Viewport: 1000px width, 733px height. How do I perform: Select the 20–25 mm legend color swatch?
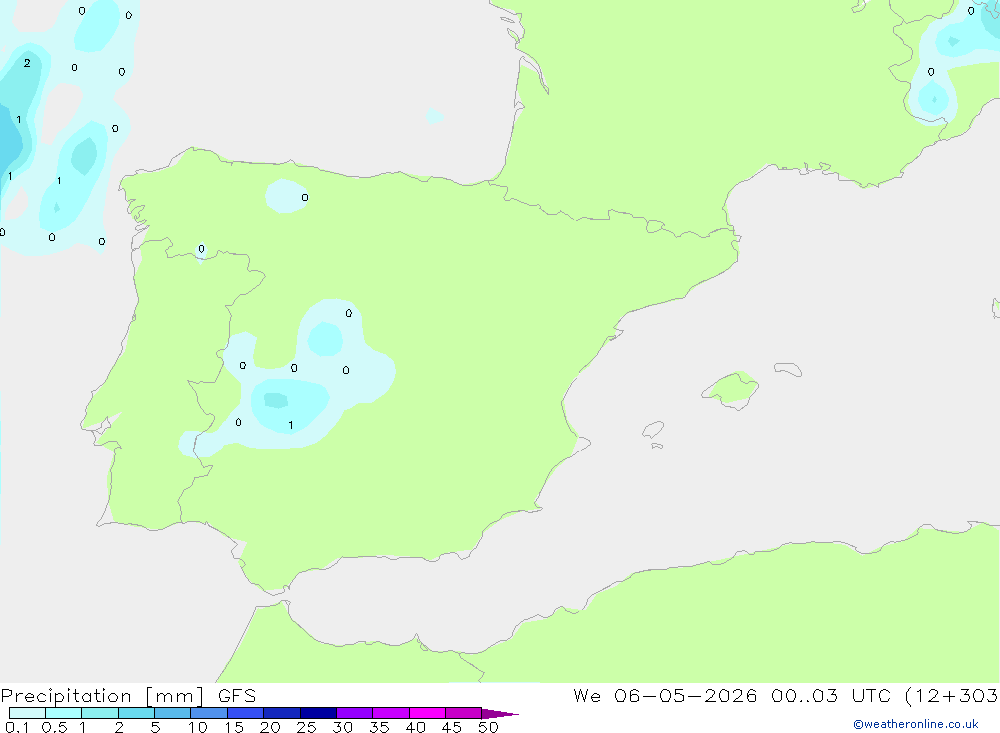282,713
